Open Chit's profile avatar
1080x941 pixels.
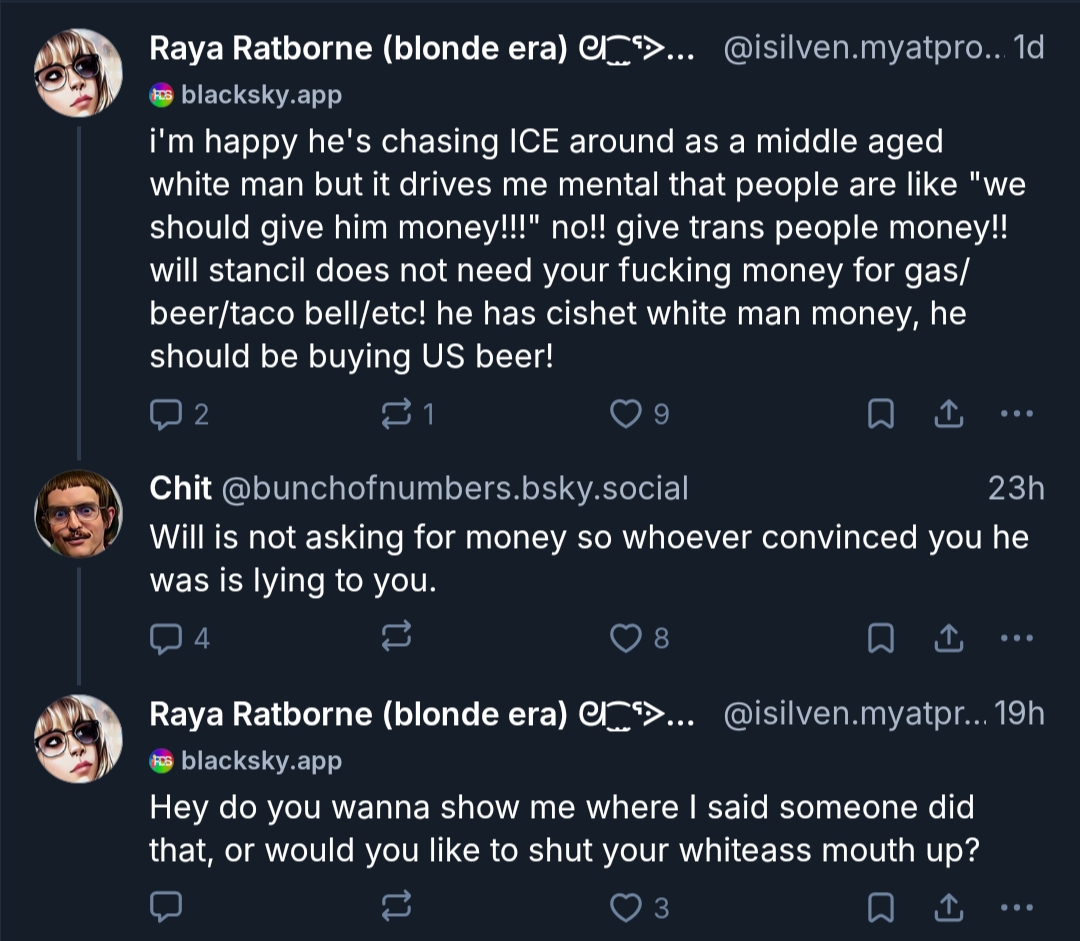(x=78, y=513)
